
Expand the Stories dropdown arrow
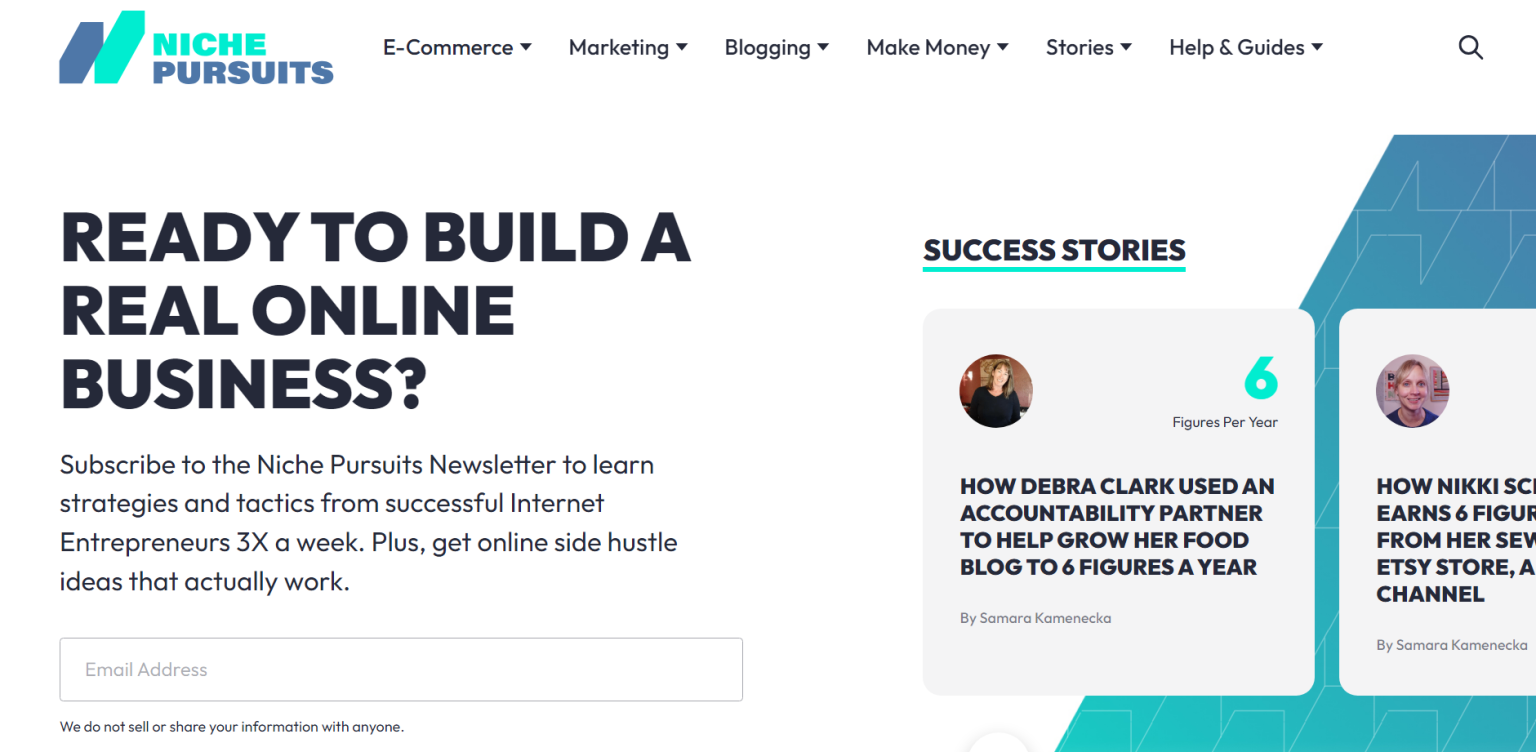(x=1127, y=47)
